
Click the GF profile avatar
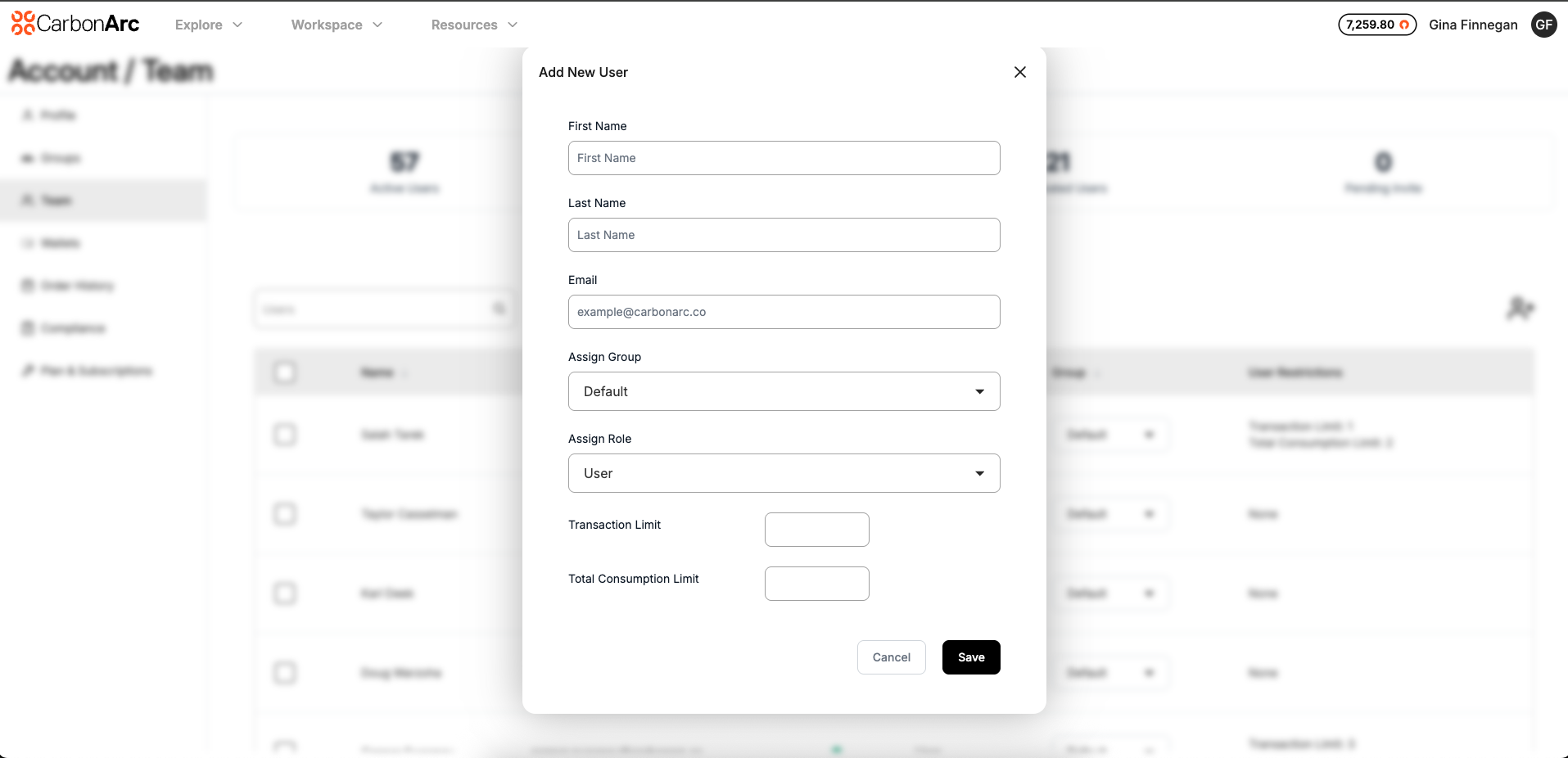coord(1543,25)
